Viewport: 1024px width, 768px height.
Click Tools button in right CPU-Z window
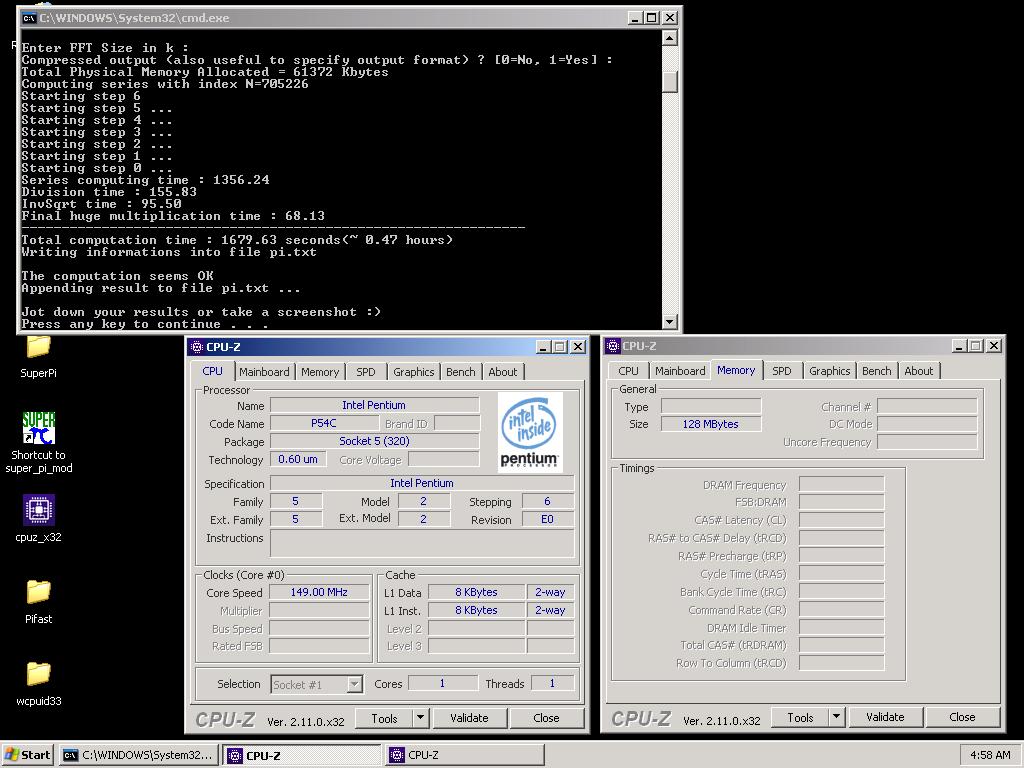[x=800, y=718]
